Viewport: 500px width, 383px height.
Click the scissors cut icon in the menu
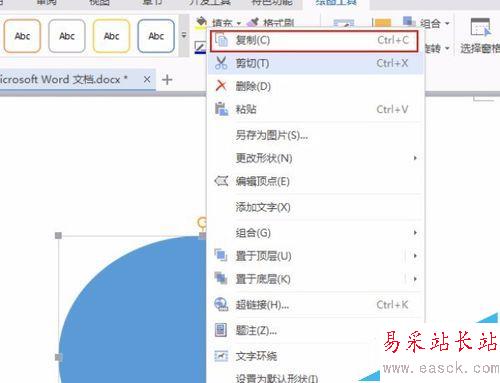point(221,63)
